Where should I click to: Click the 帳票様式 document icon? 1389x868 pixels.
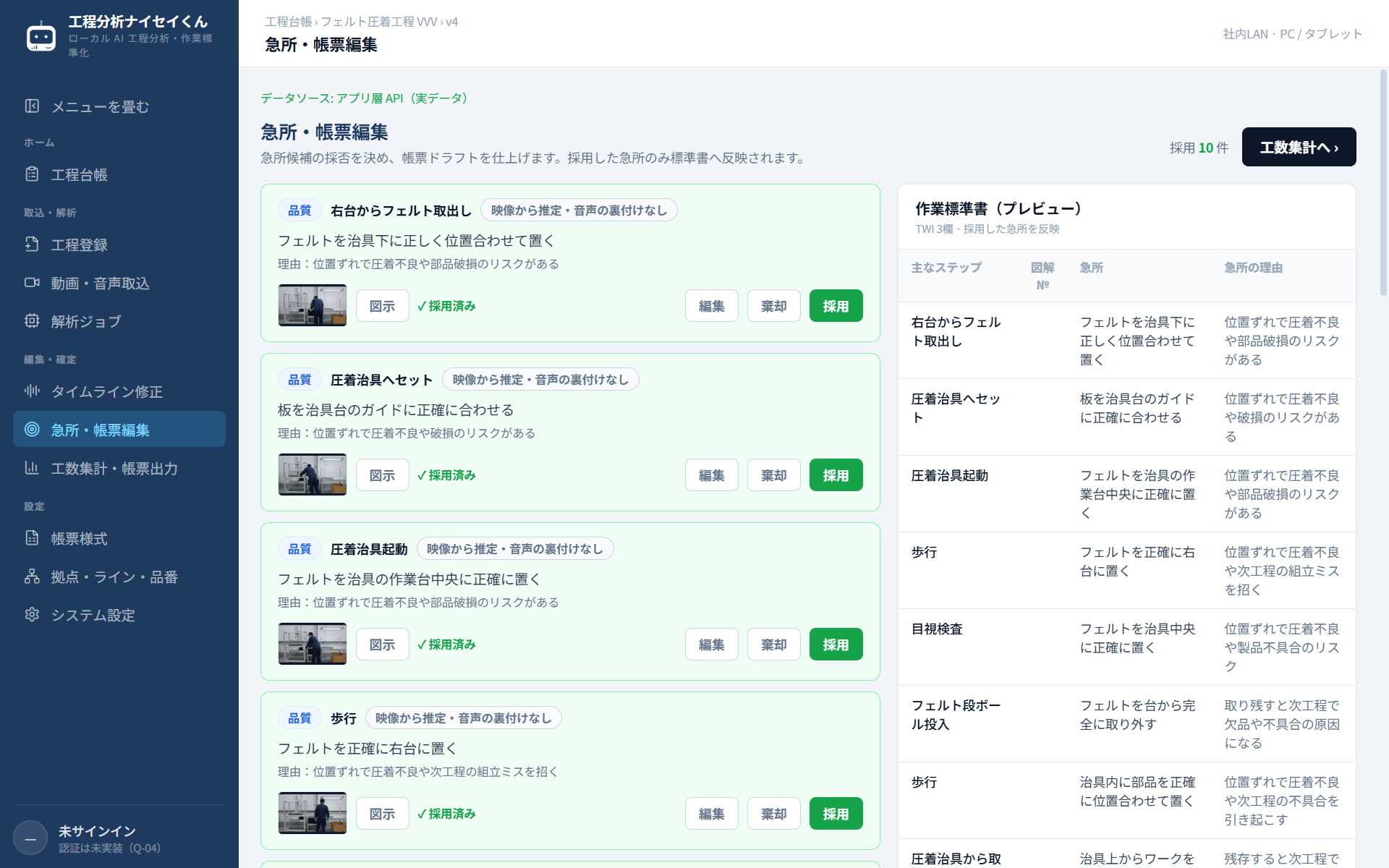32,538
